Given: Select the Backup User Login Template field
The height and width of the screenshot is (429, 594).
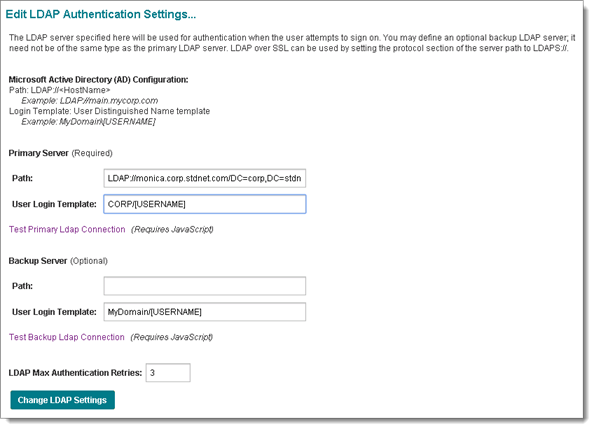Looking at the screenshot, I should tap(205, 312).
